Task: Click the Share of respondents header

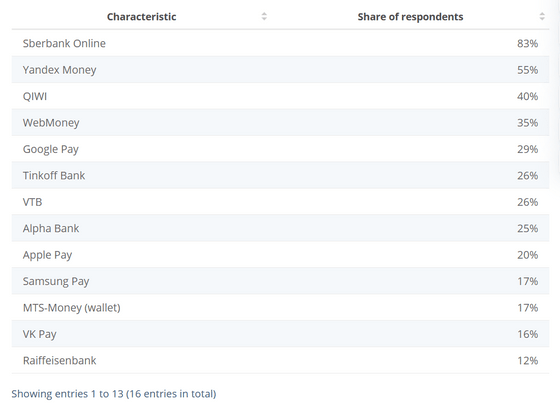Action: point(410,17)
